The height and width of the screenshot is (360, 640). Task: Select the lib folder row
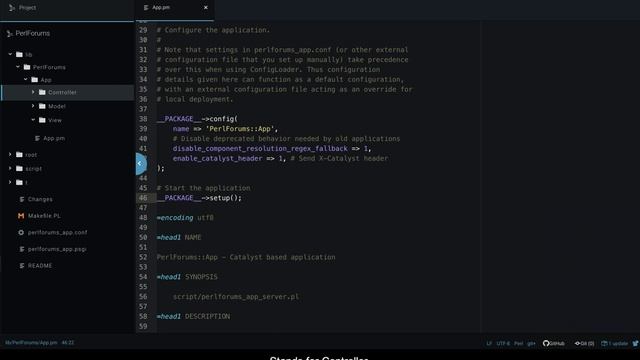[x=67, y=54]
